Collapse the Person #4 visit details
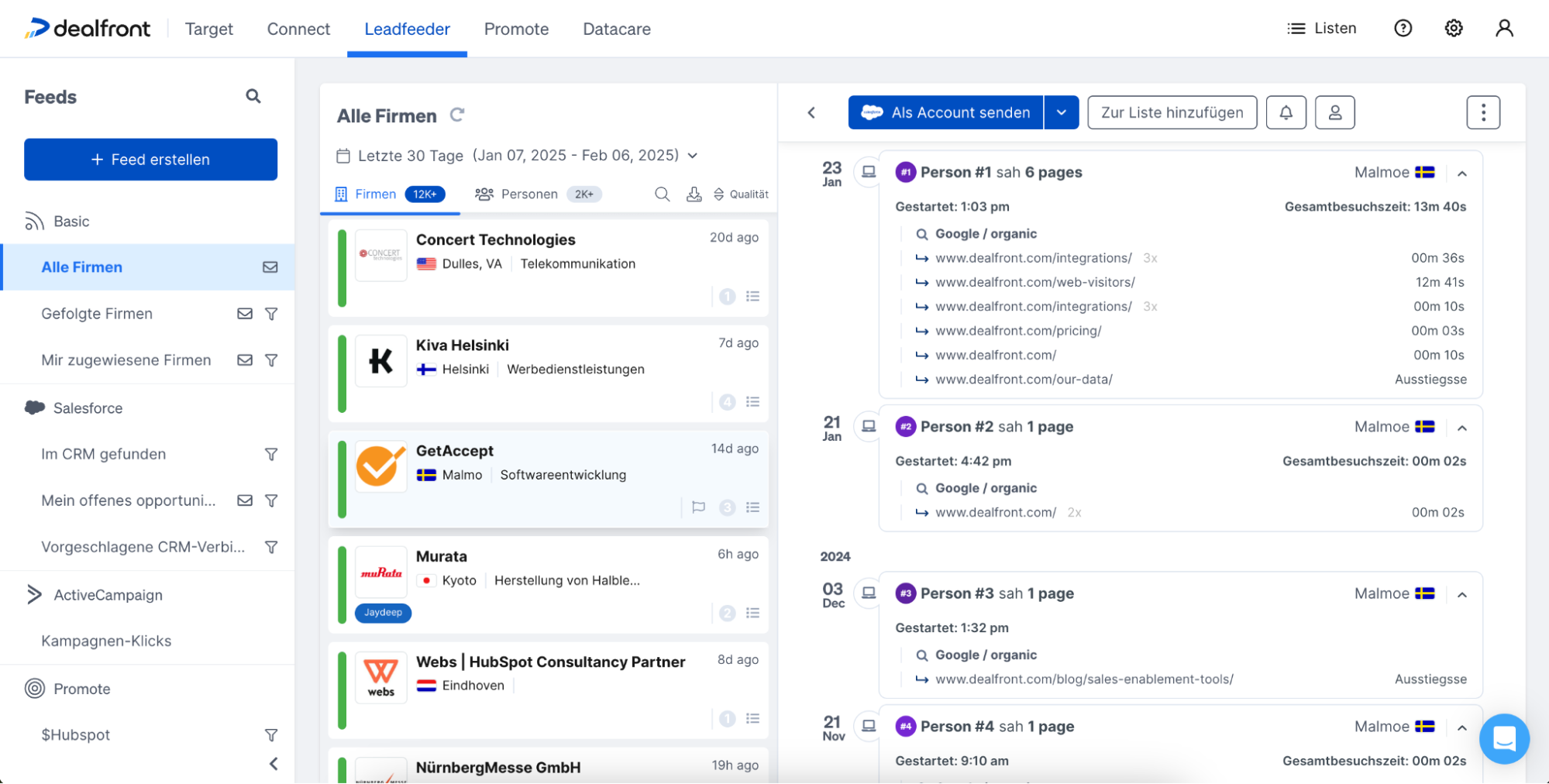This screenshot has width=1549, height=784. [1461, 727]
